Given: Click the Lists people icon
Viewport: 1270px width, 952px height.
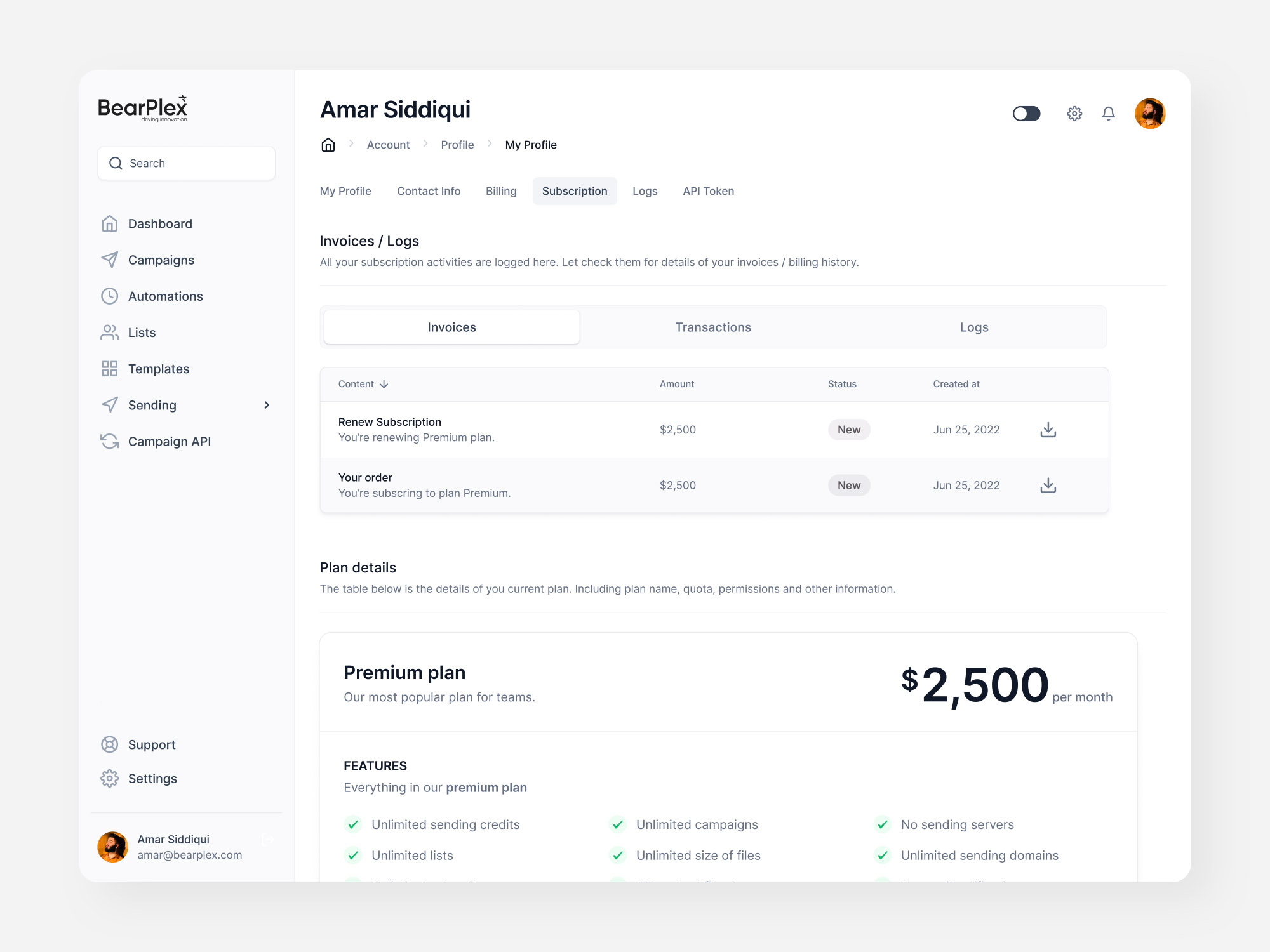Looking at the screenshot, I should (x=109, y=333).
